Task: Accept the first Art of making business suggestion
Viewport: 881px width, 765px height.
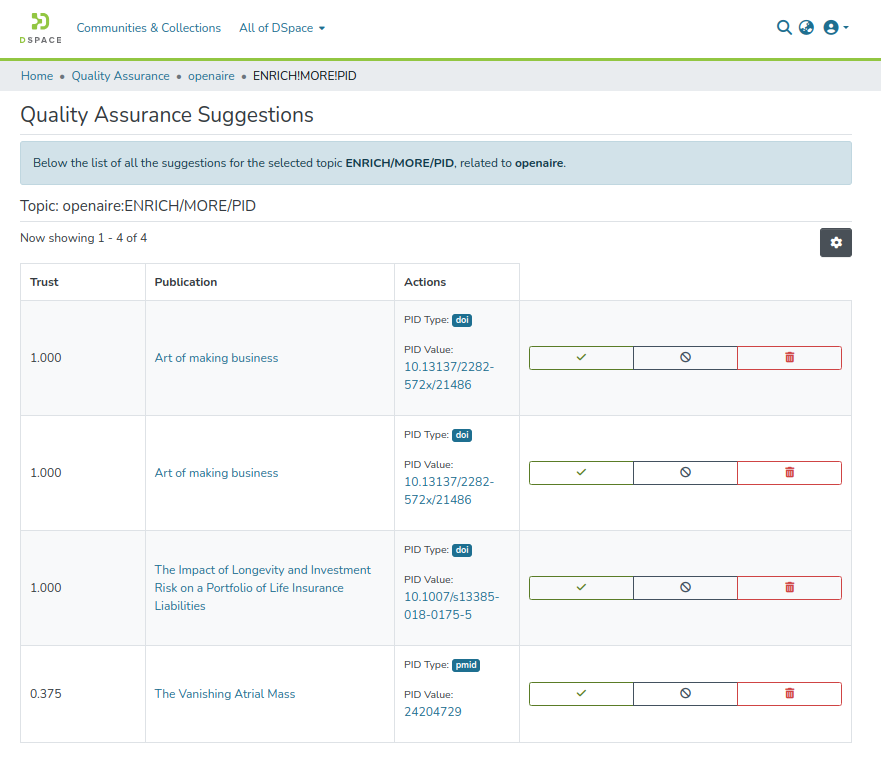Action: [581, 358]
